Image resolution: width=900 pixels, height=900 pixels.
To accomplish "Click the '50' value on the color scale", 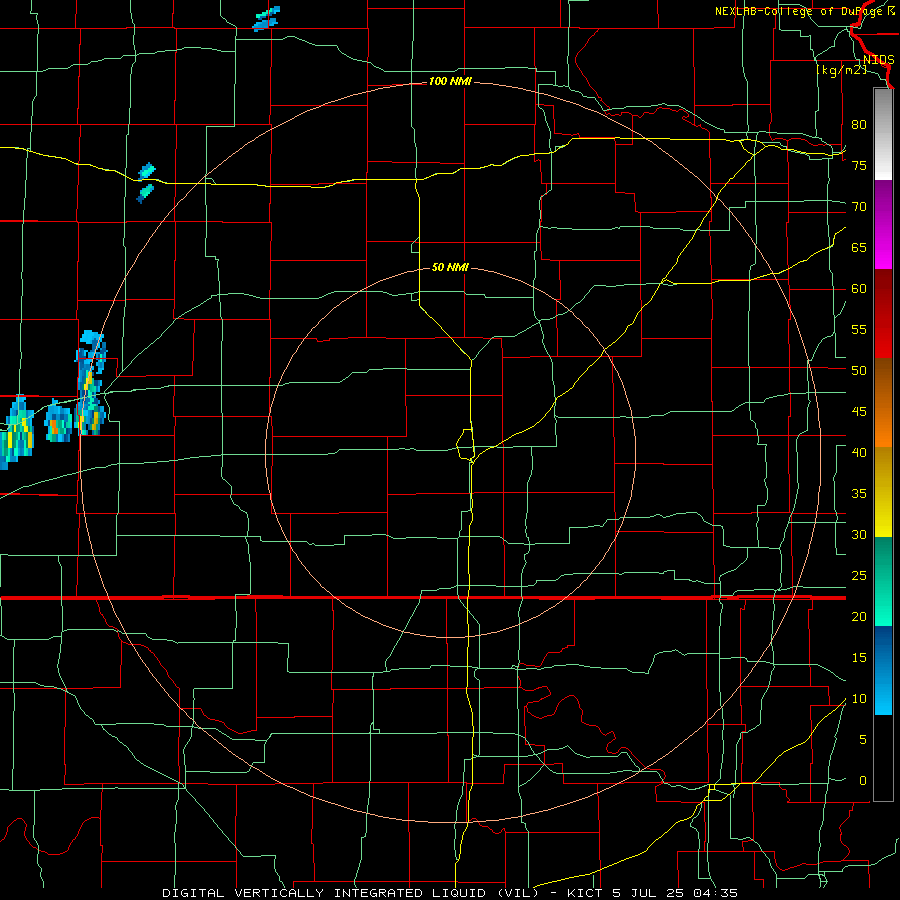I will [x=859, y=371].
